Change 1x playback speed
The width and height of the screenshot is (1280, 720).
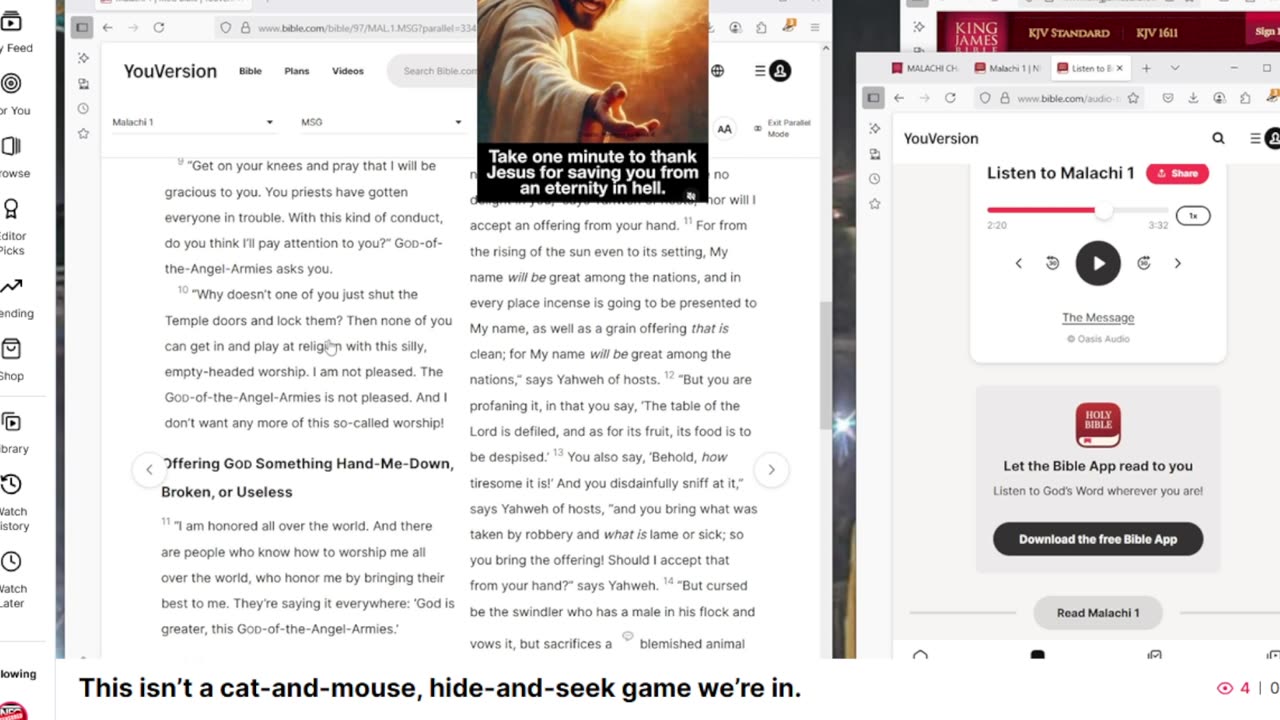click(x=1193, y=216)
